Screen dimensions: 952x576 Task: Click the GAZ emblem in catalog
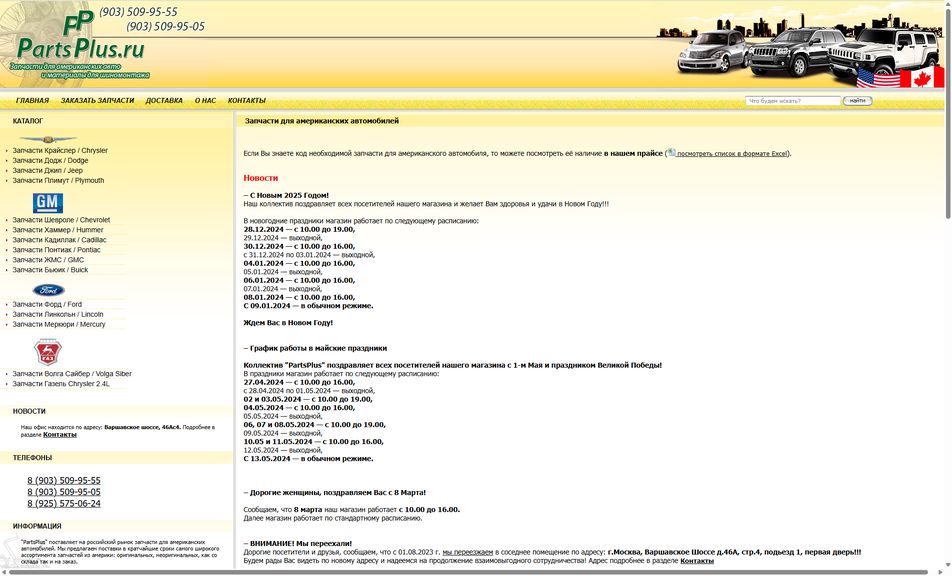47,353
